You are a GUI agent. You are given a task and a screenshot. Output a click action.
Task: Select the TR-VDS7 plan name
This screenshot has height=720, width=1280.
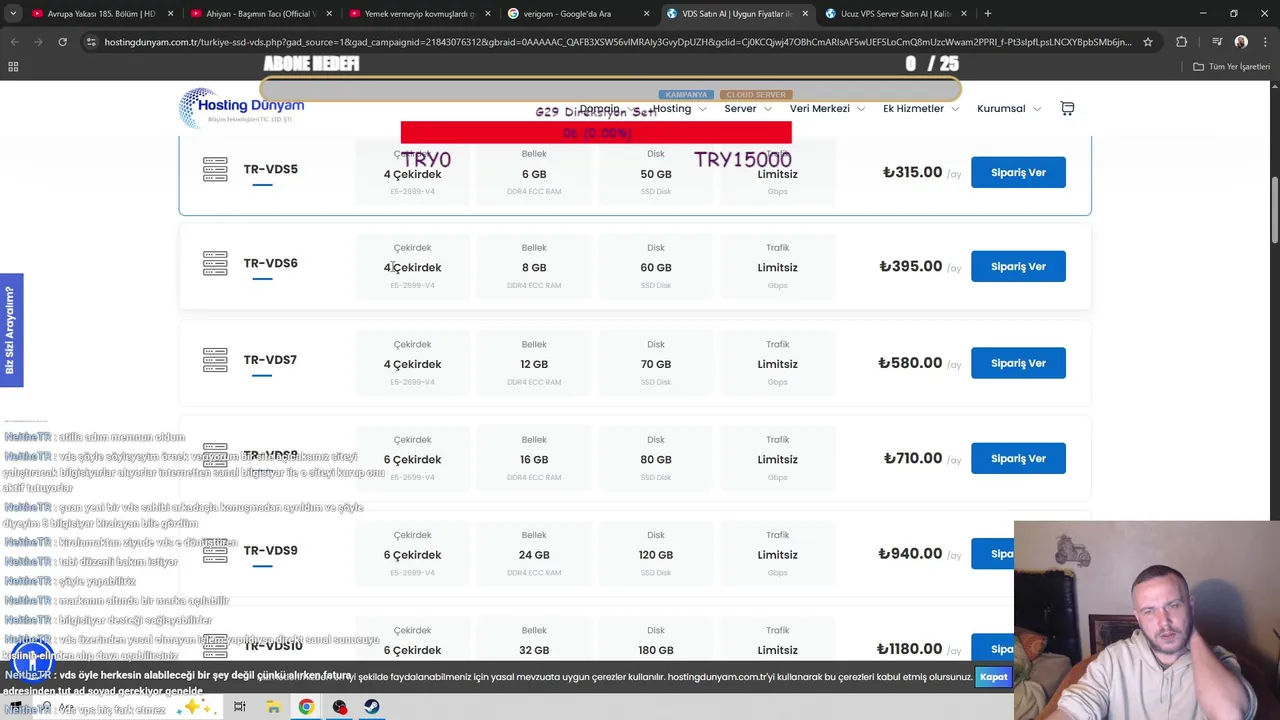tap(270, 359)
